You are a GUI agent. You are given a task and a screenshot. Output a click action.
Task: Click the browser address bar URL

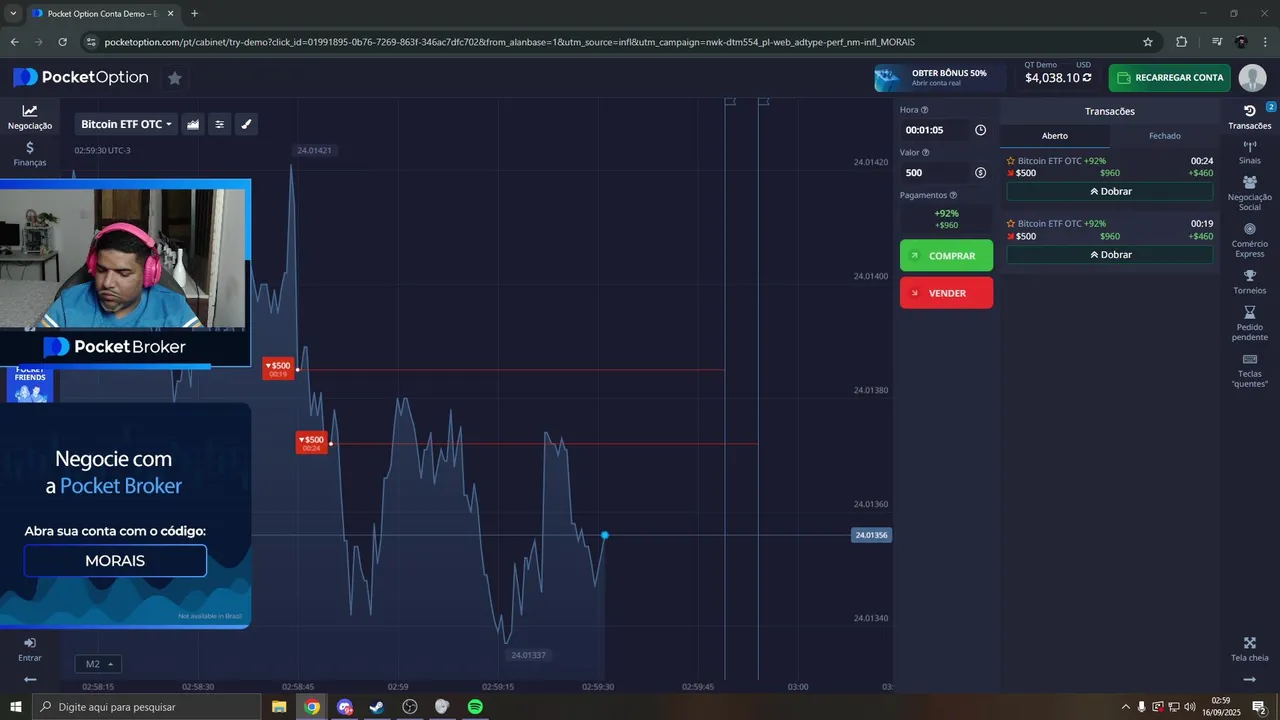coord(509,42)
